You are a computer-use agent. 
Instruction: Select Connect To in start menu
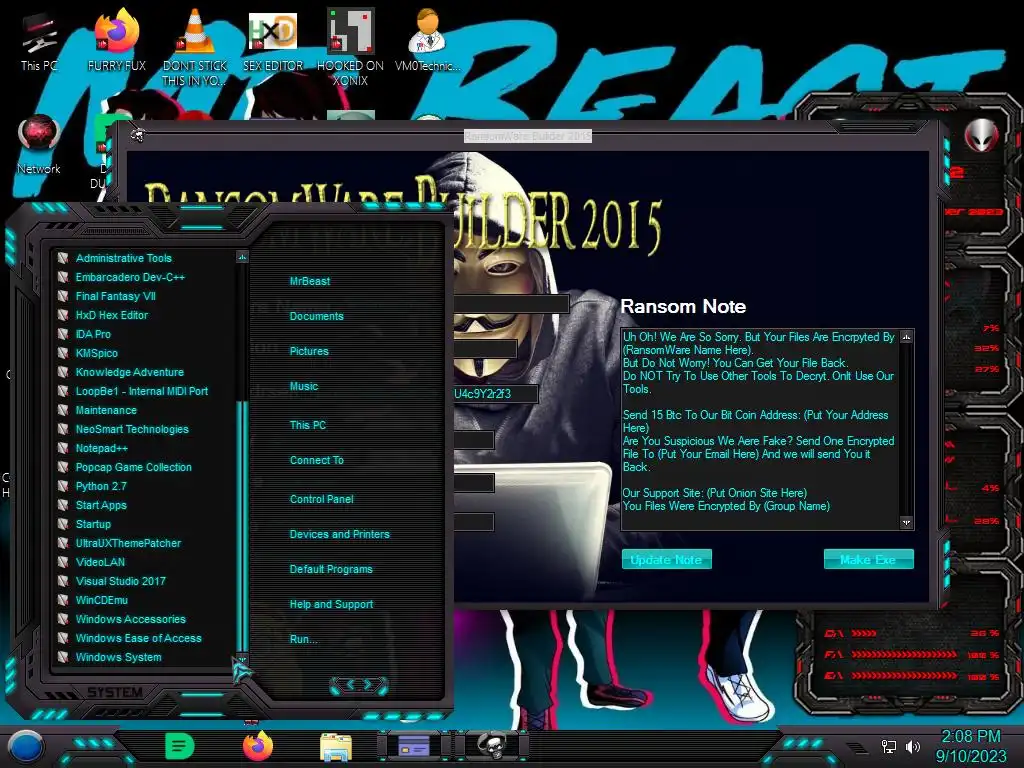coord(317,460)
